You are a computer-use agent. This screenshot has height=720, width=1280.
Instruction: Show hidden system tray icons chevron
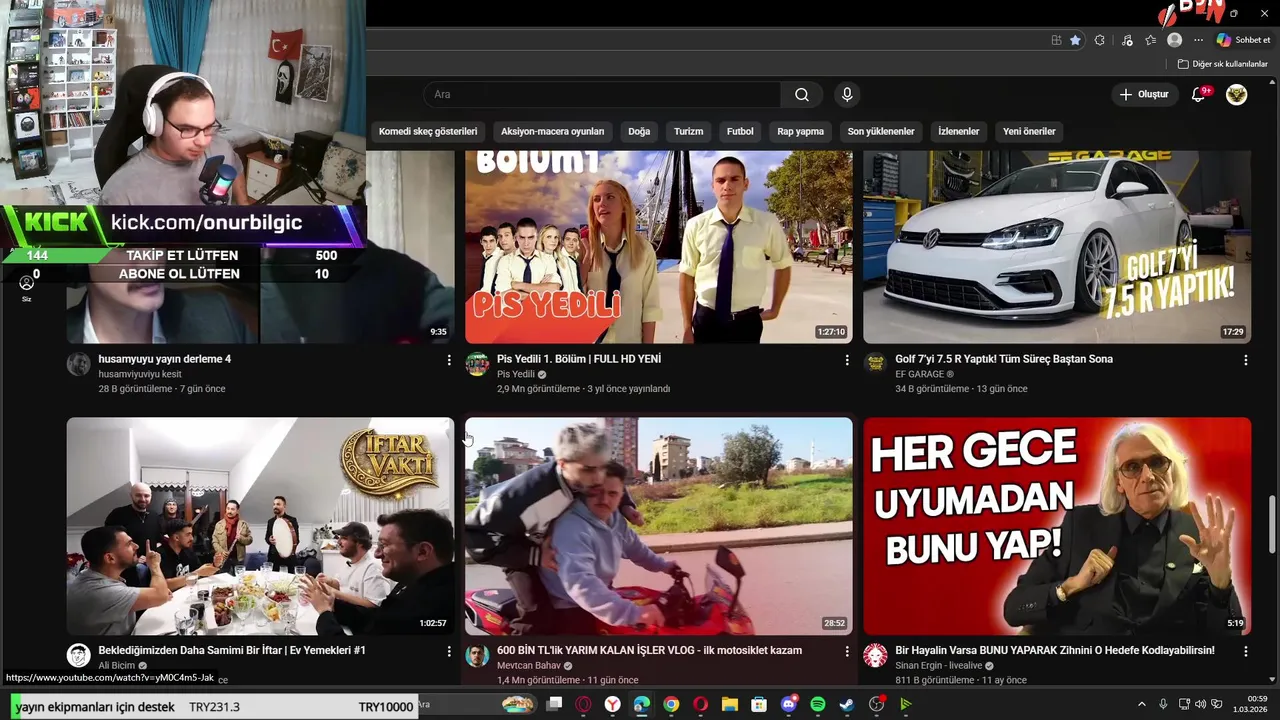[x=1141, y=705]
